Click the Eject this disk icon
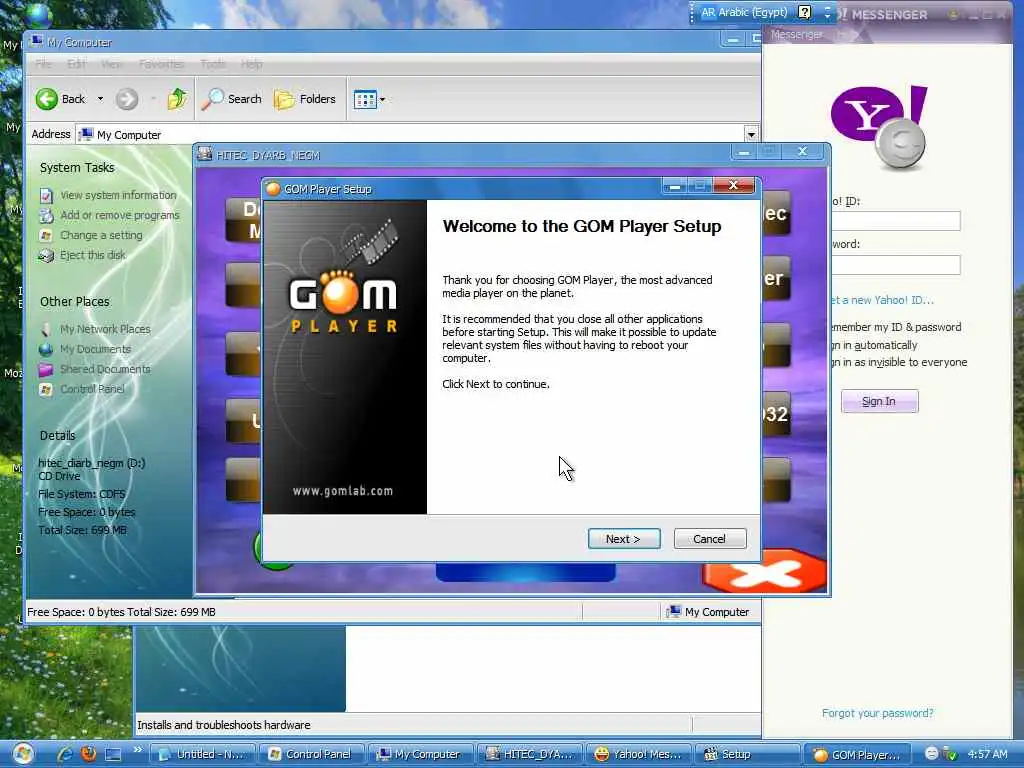Screen dimensions: 1024x768 tap(46, 255)
